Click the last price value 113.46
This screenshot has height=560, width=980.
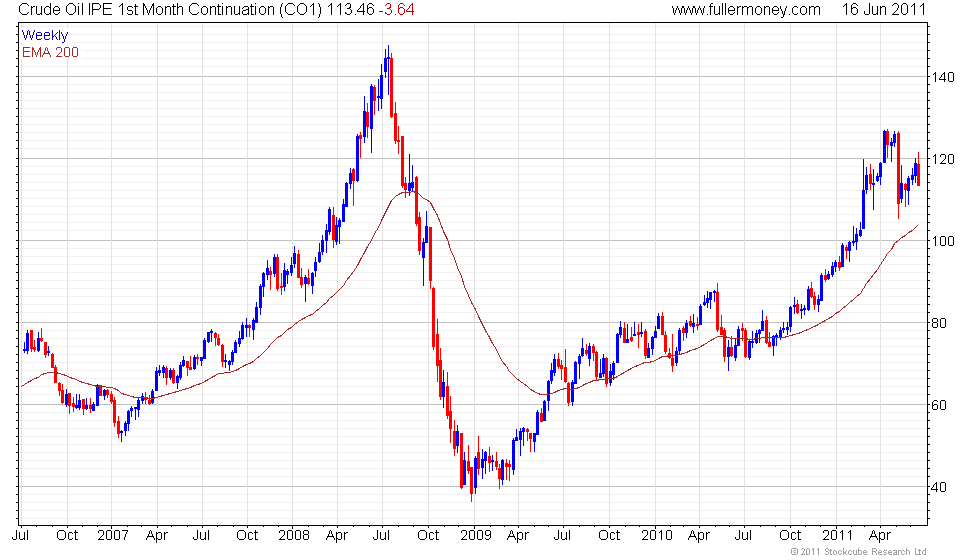pos(351,9)
